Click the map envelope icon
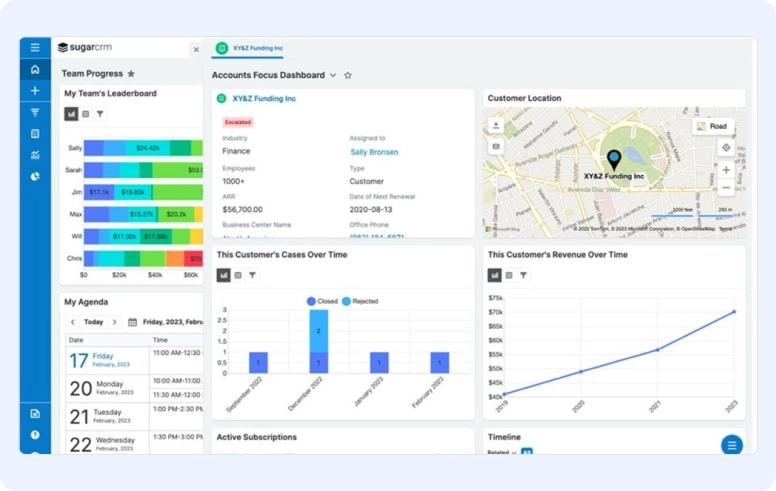The width and height of the screenshot is (776, 491). tap(496, 147)
